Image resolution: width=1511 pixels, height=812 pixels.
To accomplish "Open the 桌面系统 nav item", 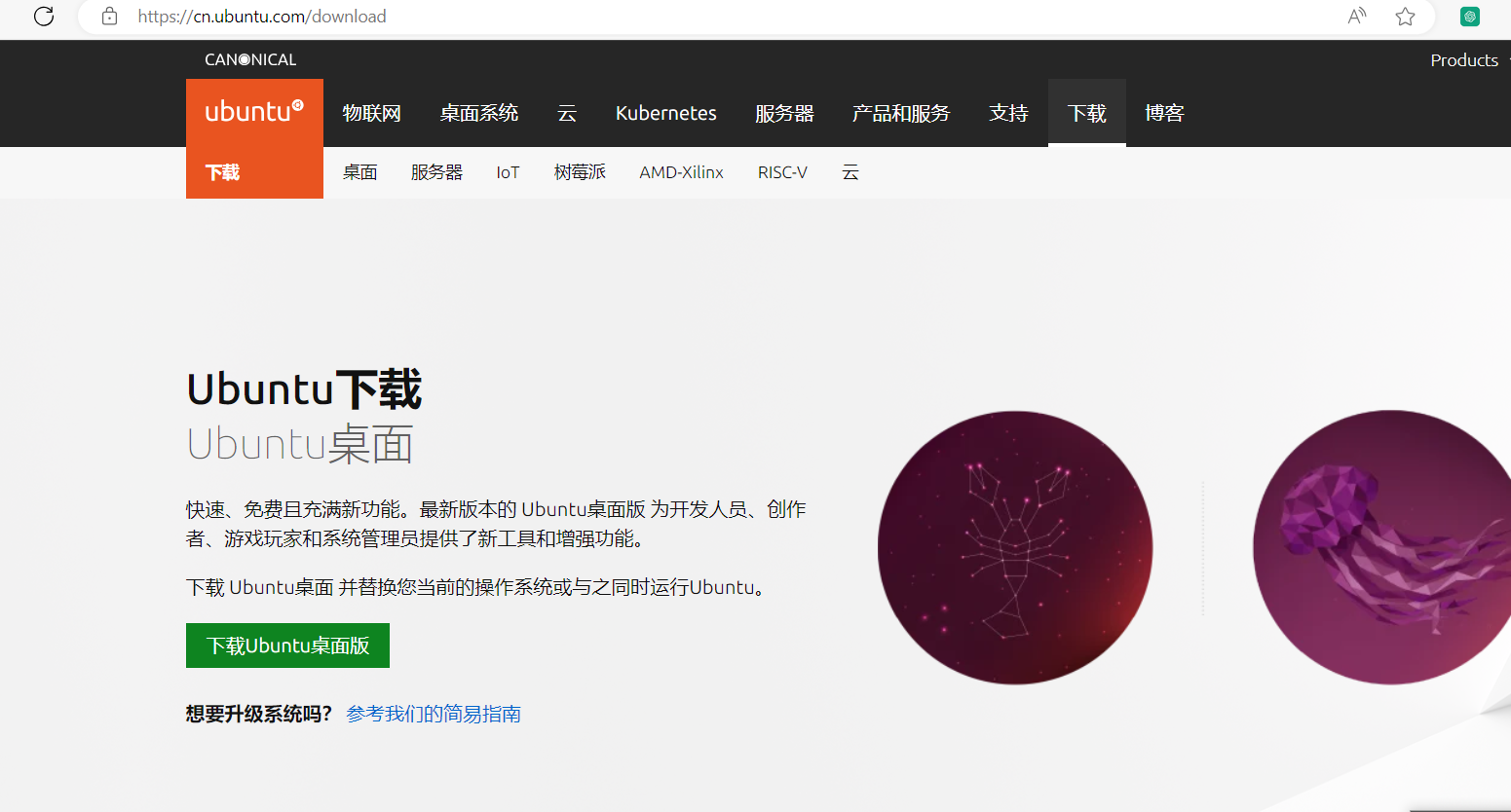I will coord(479,113).
